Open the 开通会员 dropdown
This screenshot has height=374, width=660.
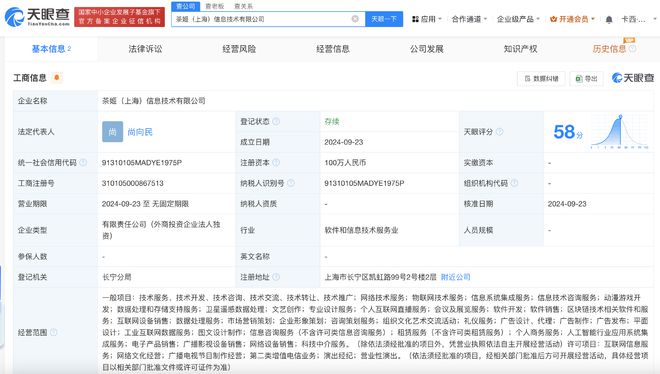[x=572, y=19]
